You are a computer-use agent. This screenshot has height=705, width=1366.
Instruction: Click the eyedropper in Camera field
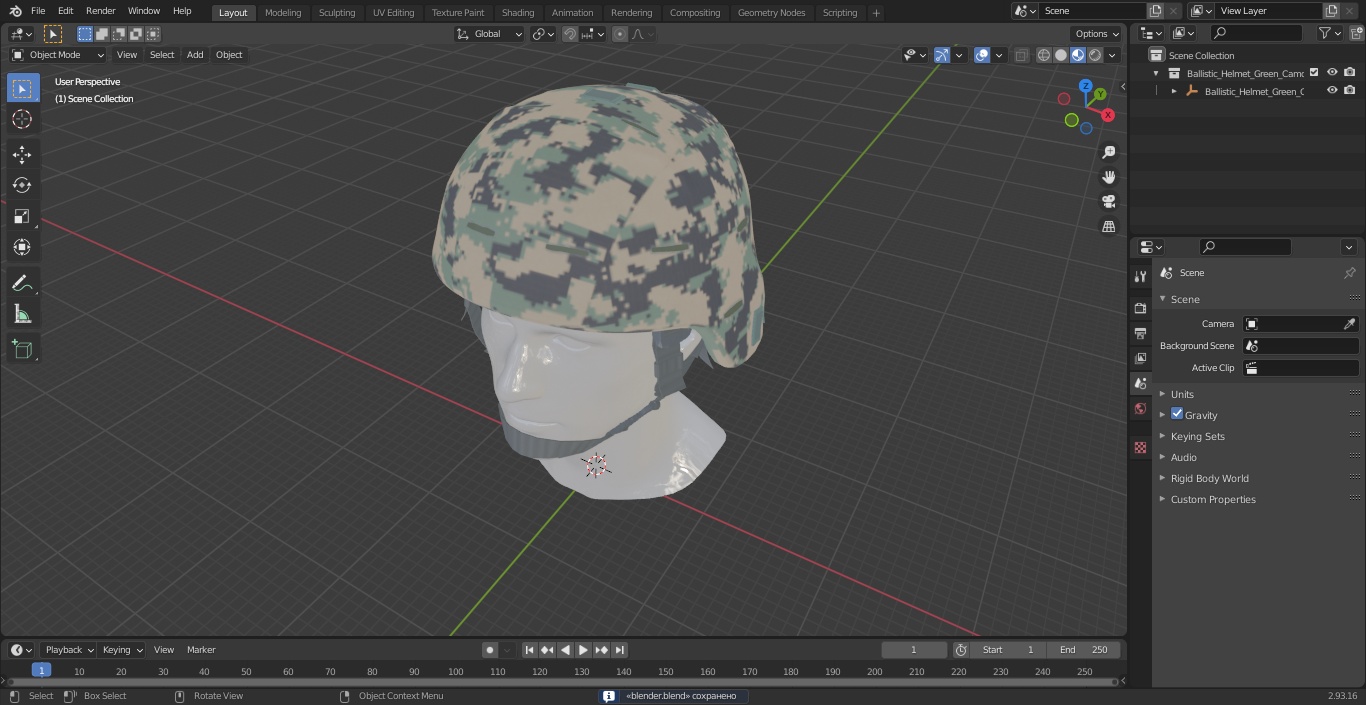(1349, 324)
